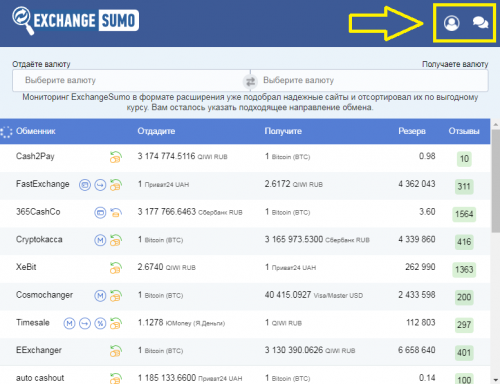
Task: Open the FastExchange exchanger link
Action: (43, 184)
